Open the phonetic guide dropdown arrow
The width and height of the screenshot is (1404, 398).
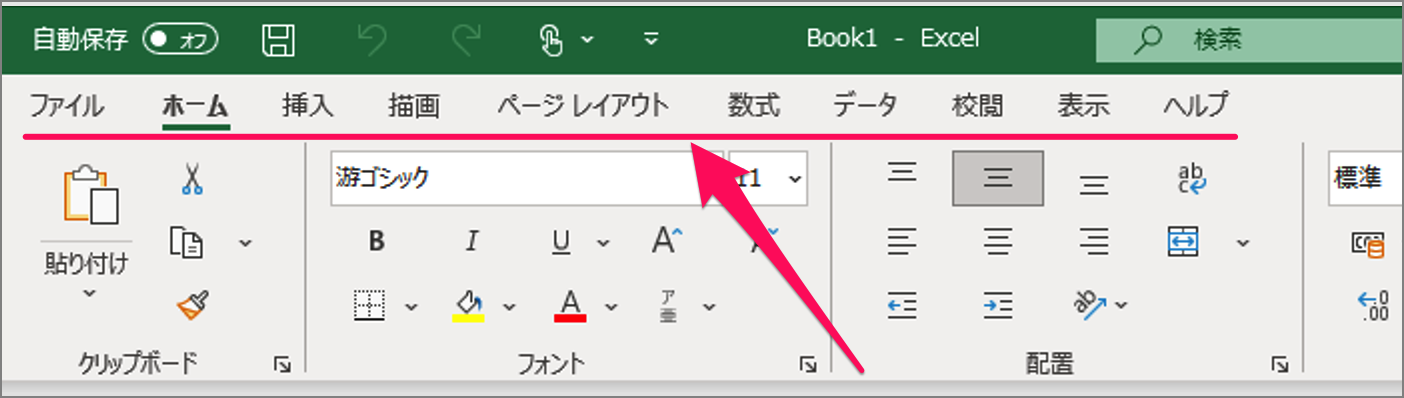709,307
